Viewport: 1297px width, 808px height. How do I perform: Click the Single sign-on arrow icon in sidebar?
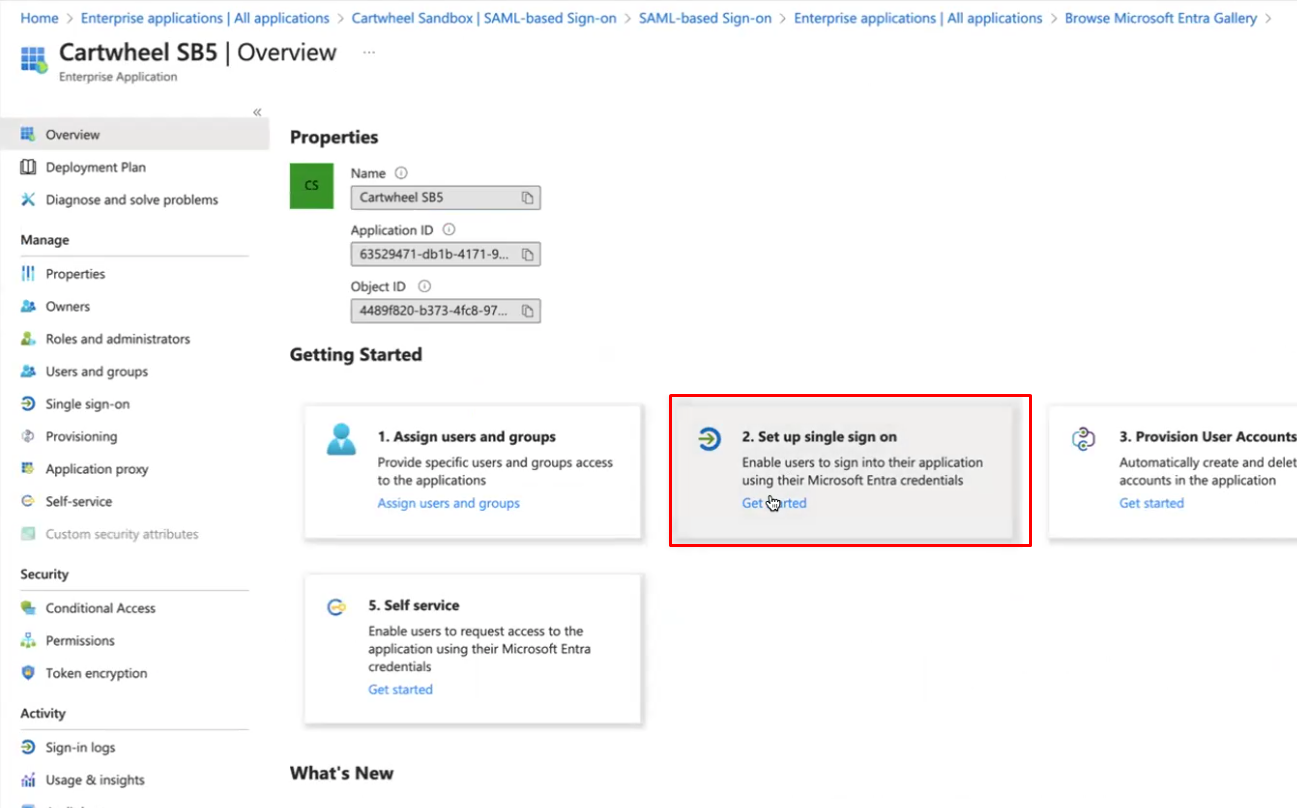click(28, 404)
